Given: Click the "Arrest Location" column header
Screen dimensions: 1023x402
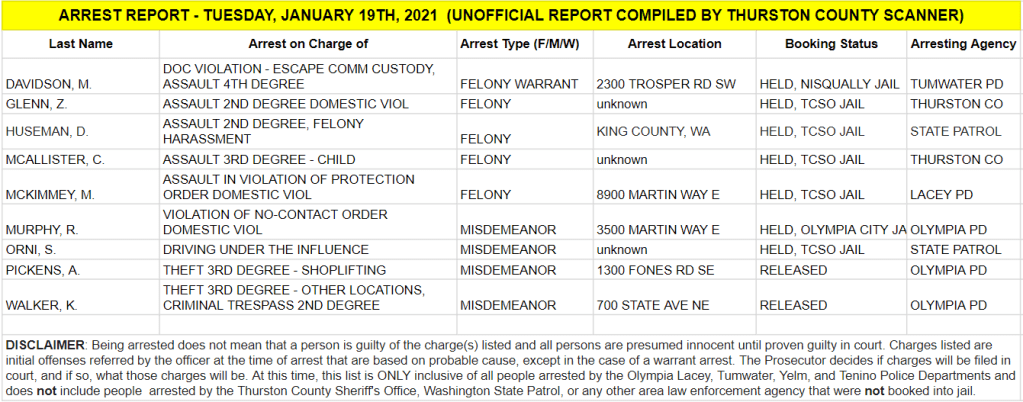Looking at the screenshot, I should pyautogui.click(x=674, y=44).
